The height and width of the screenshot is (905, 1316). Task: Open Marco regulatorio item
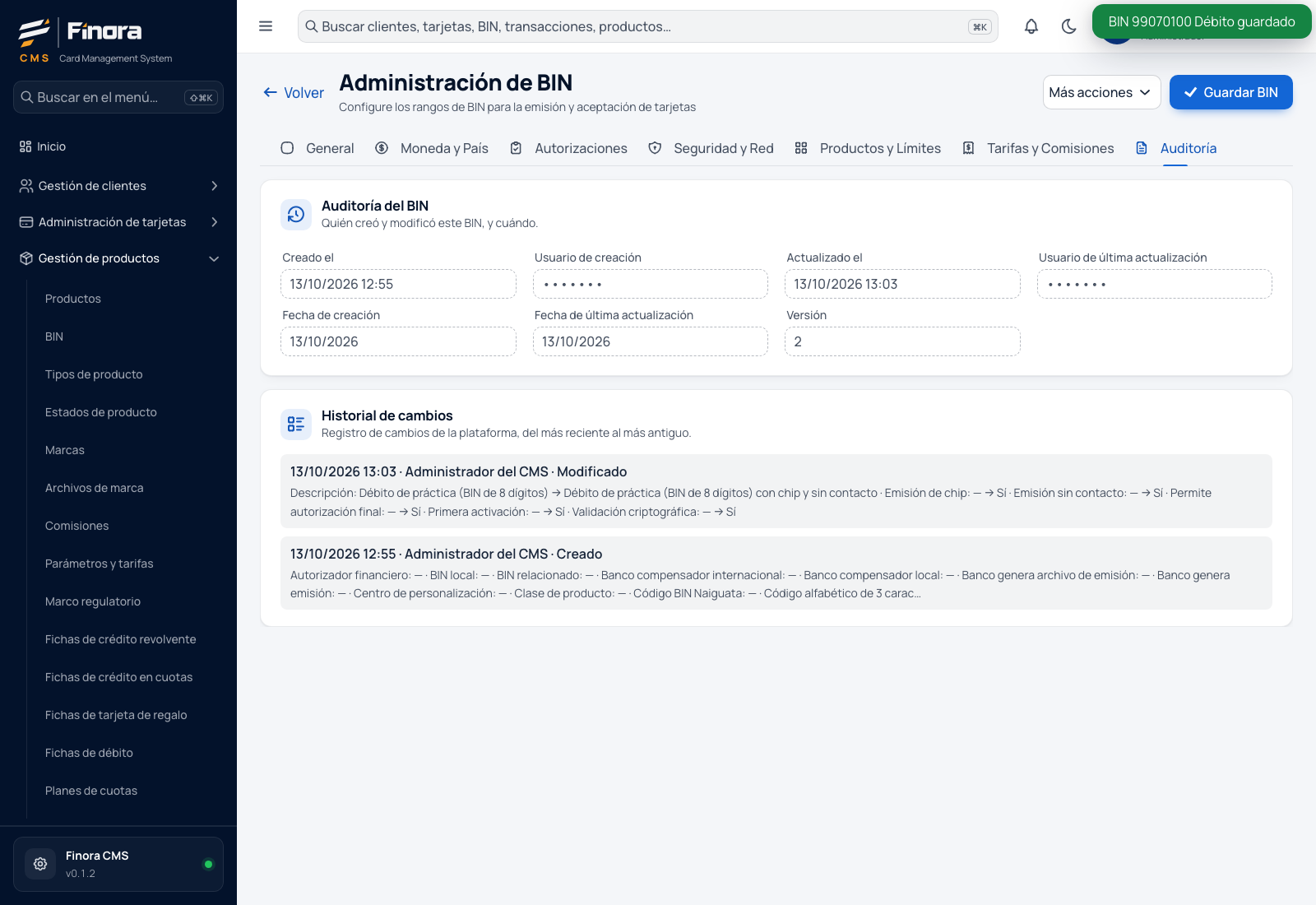tap(93, 601)
